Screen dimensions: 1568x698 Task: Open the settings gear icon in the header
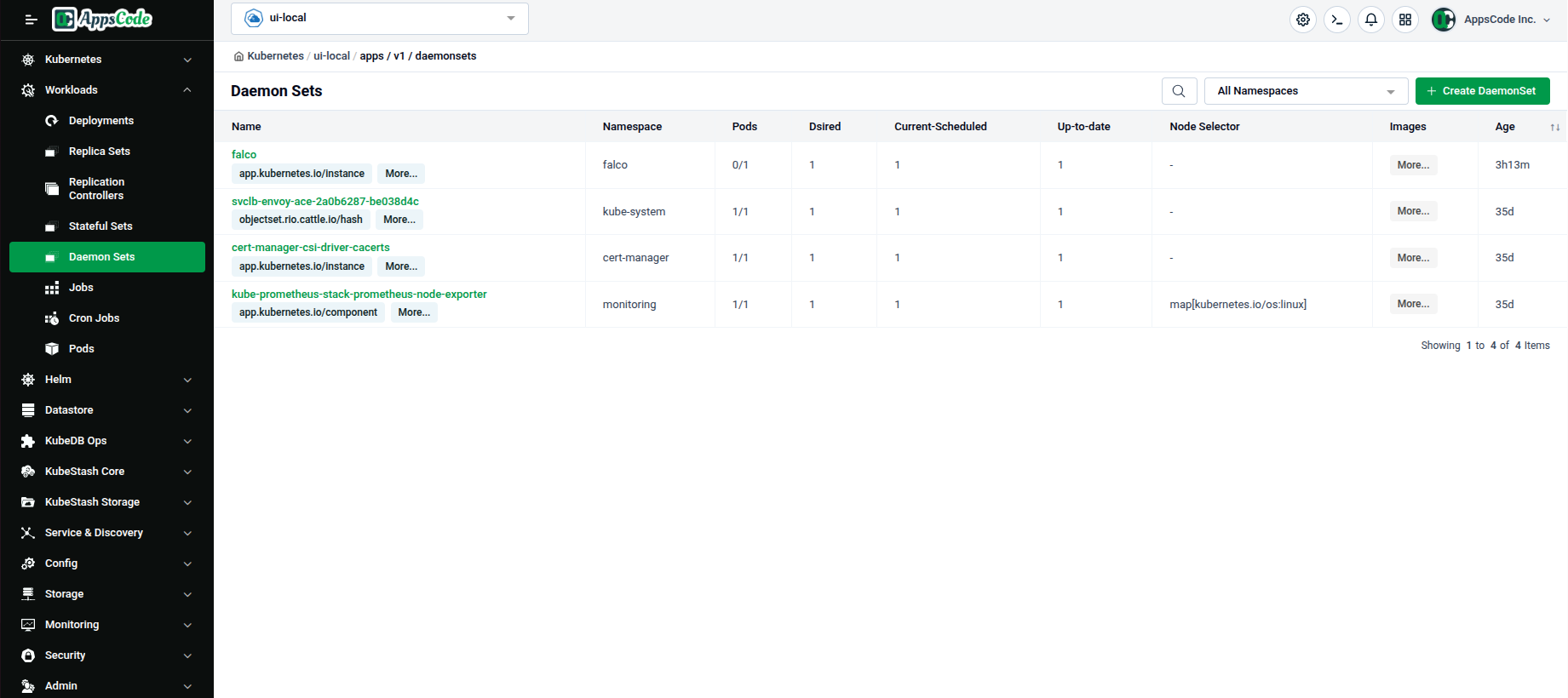click(1303, 20)
